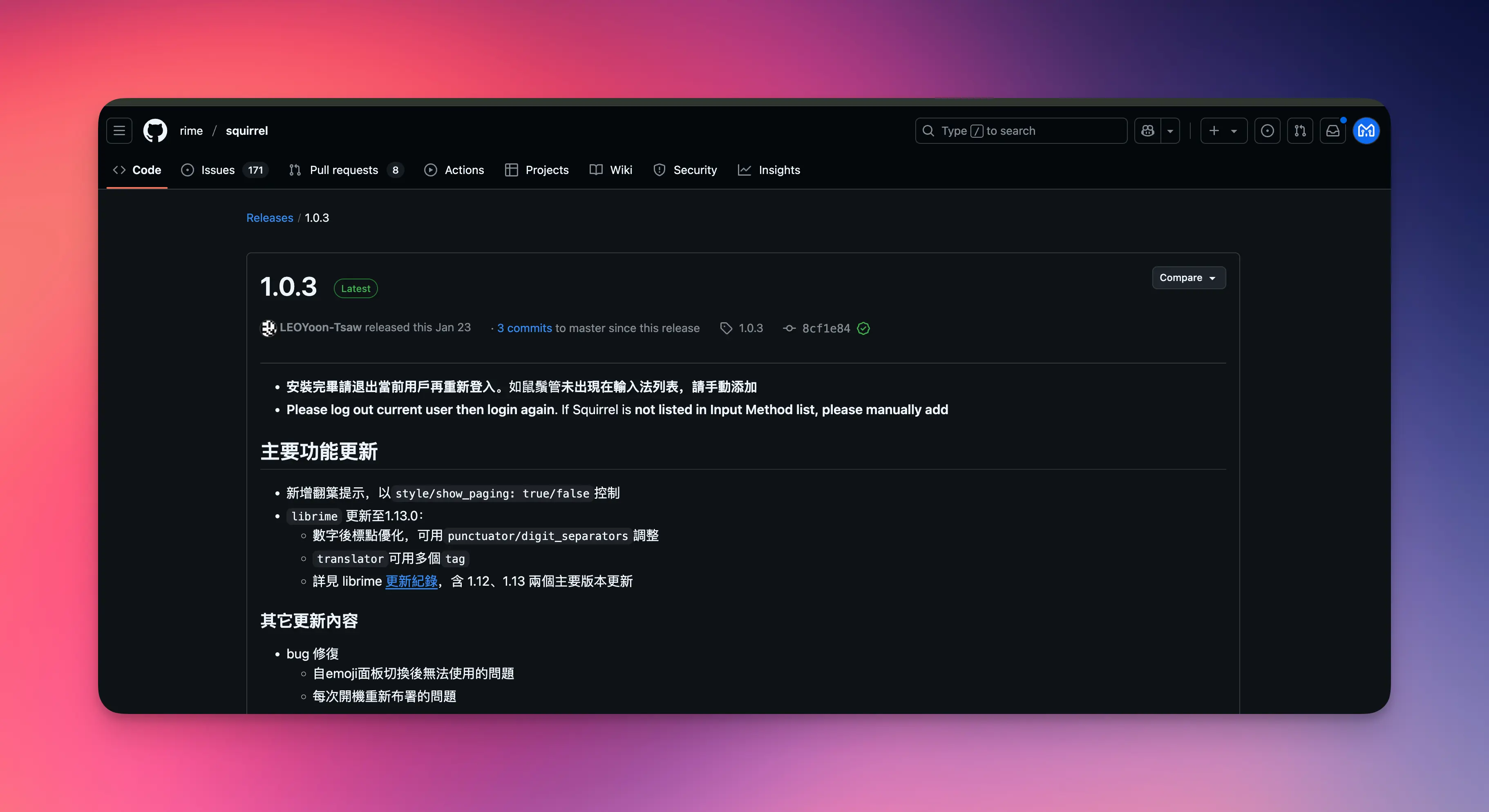Screen dimensions: 1489x812
Task: Click the GitHub logo home icon
Action: point(155,131)
